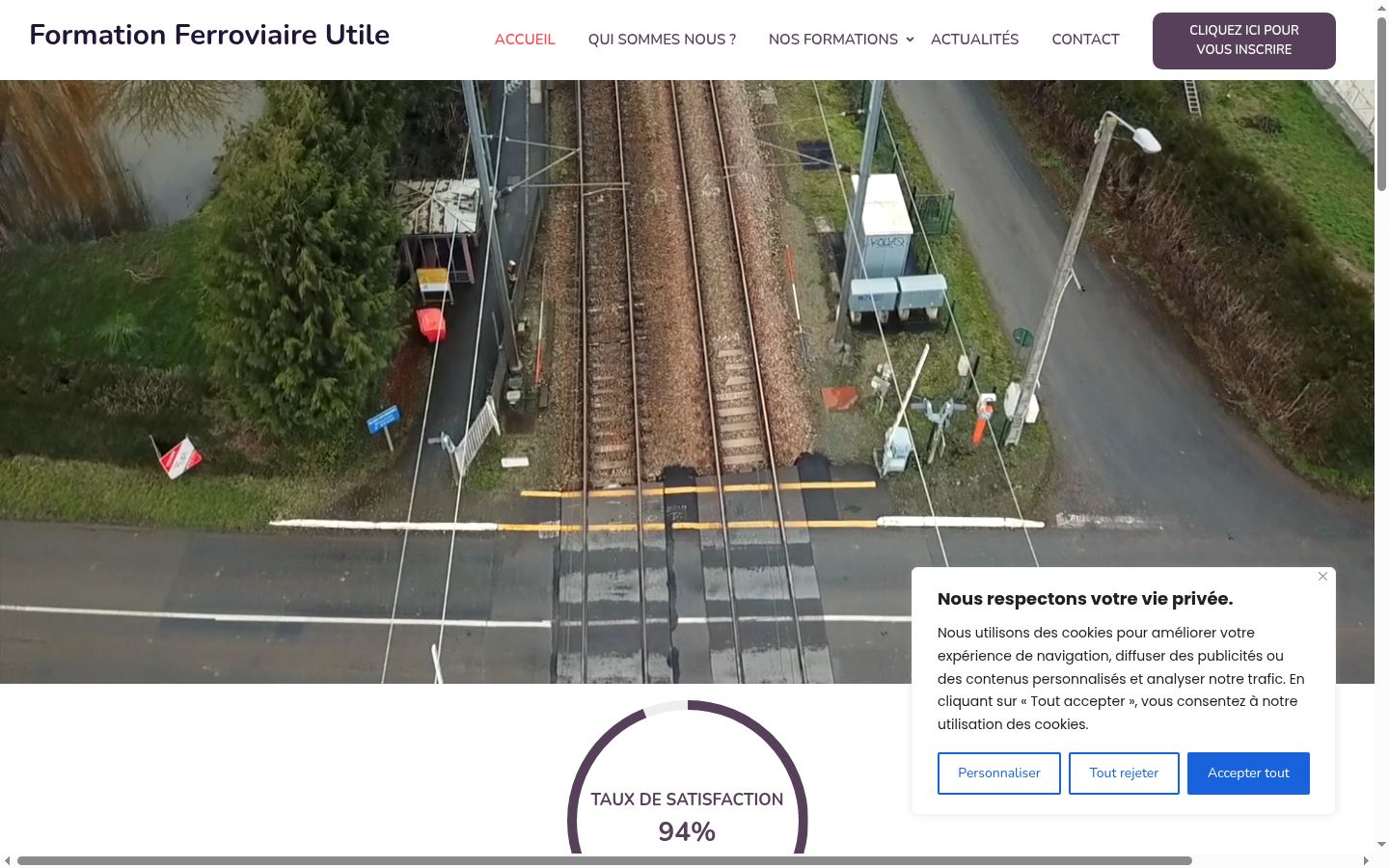This screenshot has width=1389, height=868.
Task: Click the scroll-left arrow of horizontal scrollbar
Action: click(x=8, y=860)
